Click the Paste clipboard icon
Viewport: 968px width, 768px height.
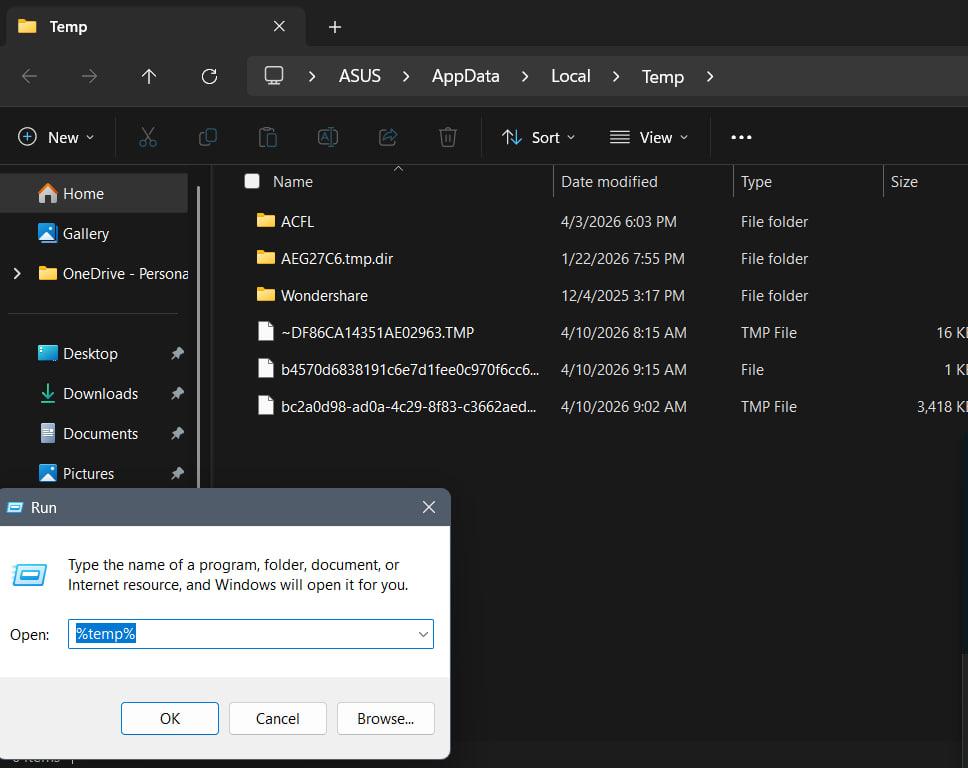click(267, 137)
